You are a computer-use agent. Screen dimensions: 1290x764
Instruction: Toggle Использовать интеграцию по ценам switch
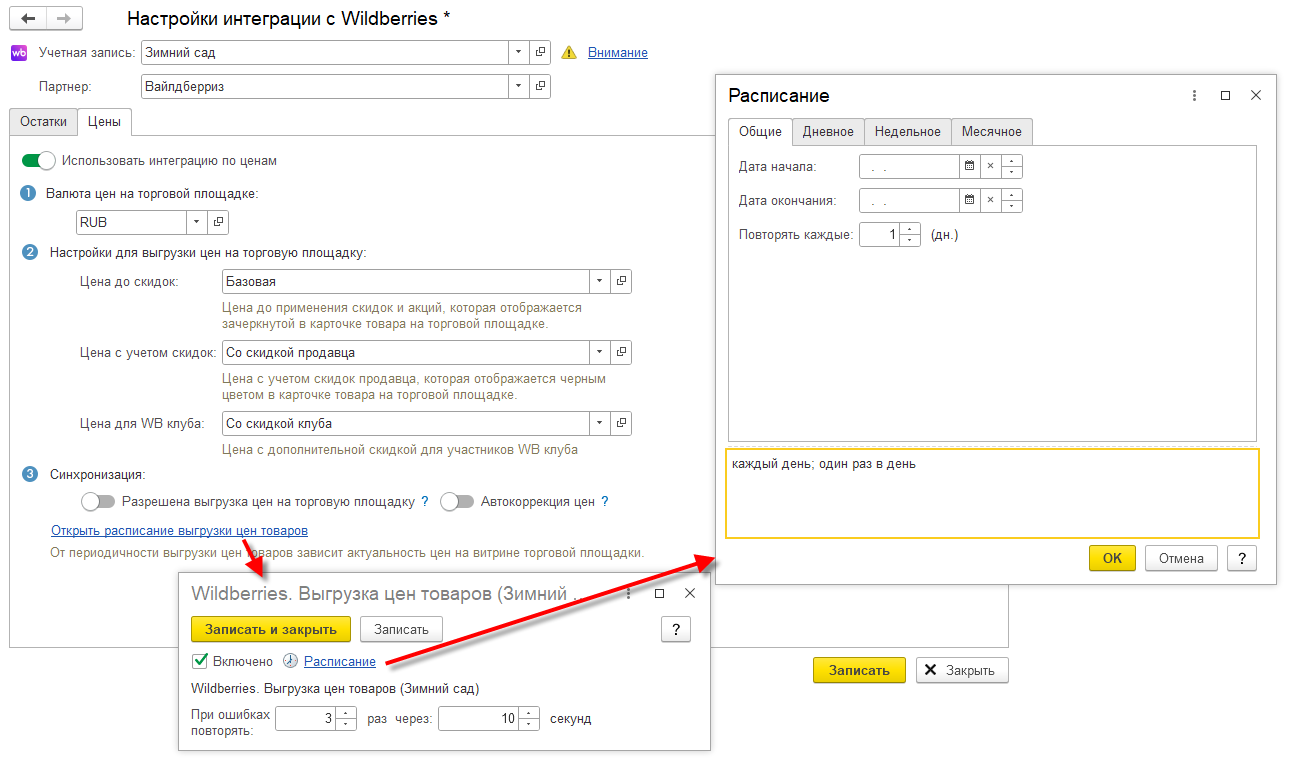[x=38, y=160]
